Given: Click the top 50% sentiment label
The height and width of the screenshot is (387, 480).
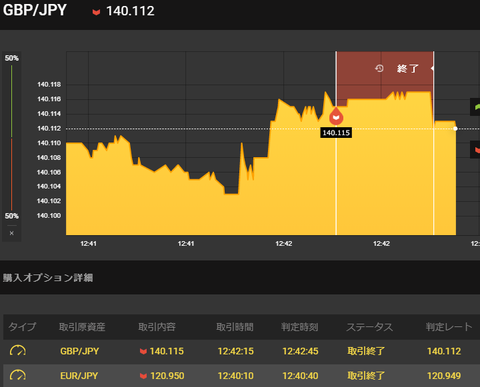Looking at the screenshot, I should pos(12,58).
